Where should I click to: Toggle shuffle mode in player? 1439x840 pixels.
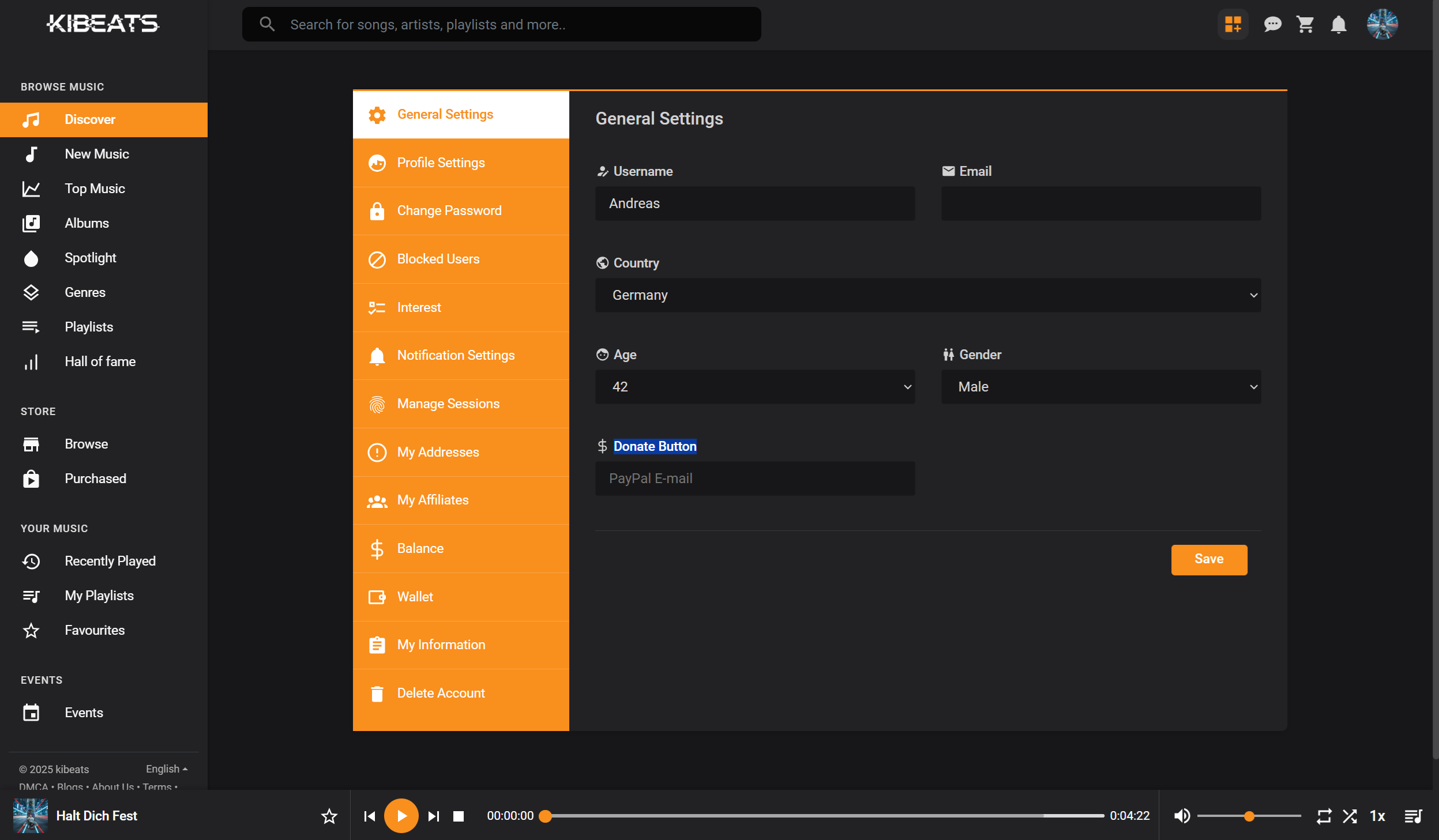tap(1350, 816)
